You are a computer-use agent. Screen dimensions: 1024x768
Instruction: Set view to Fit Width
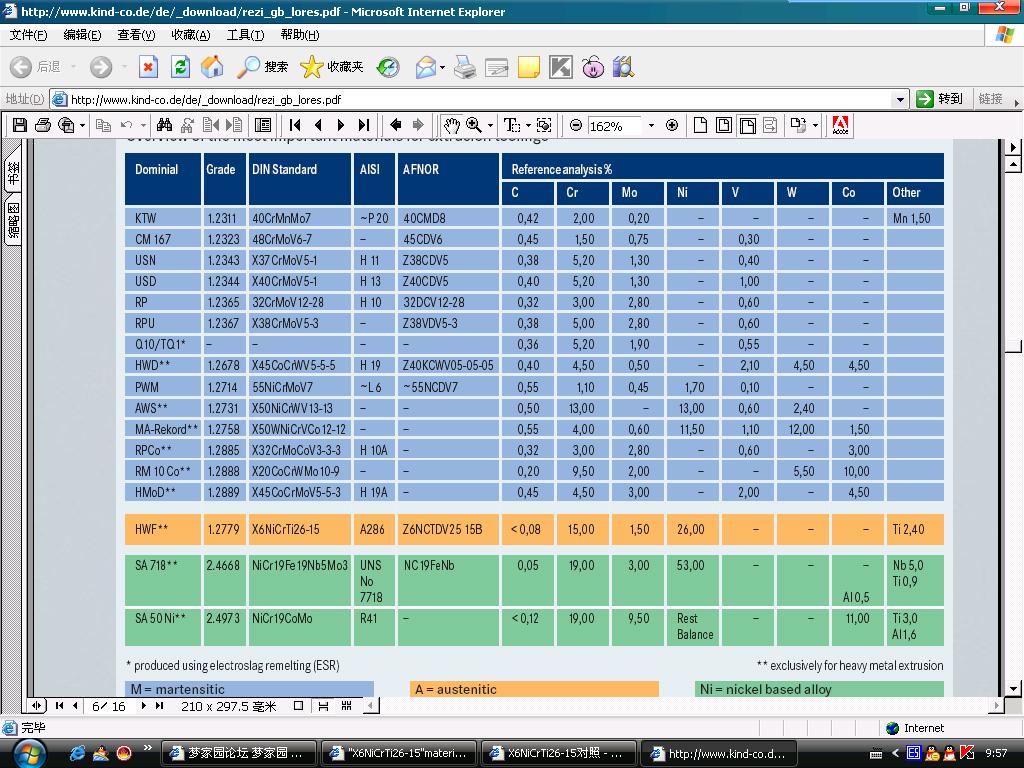pyautogui.click(x=748, y=125)
